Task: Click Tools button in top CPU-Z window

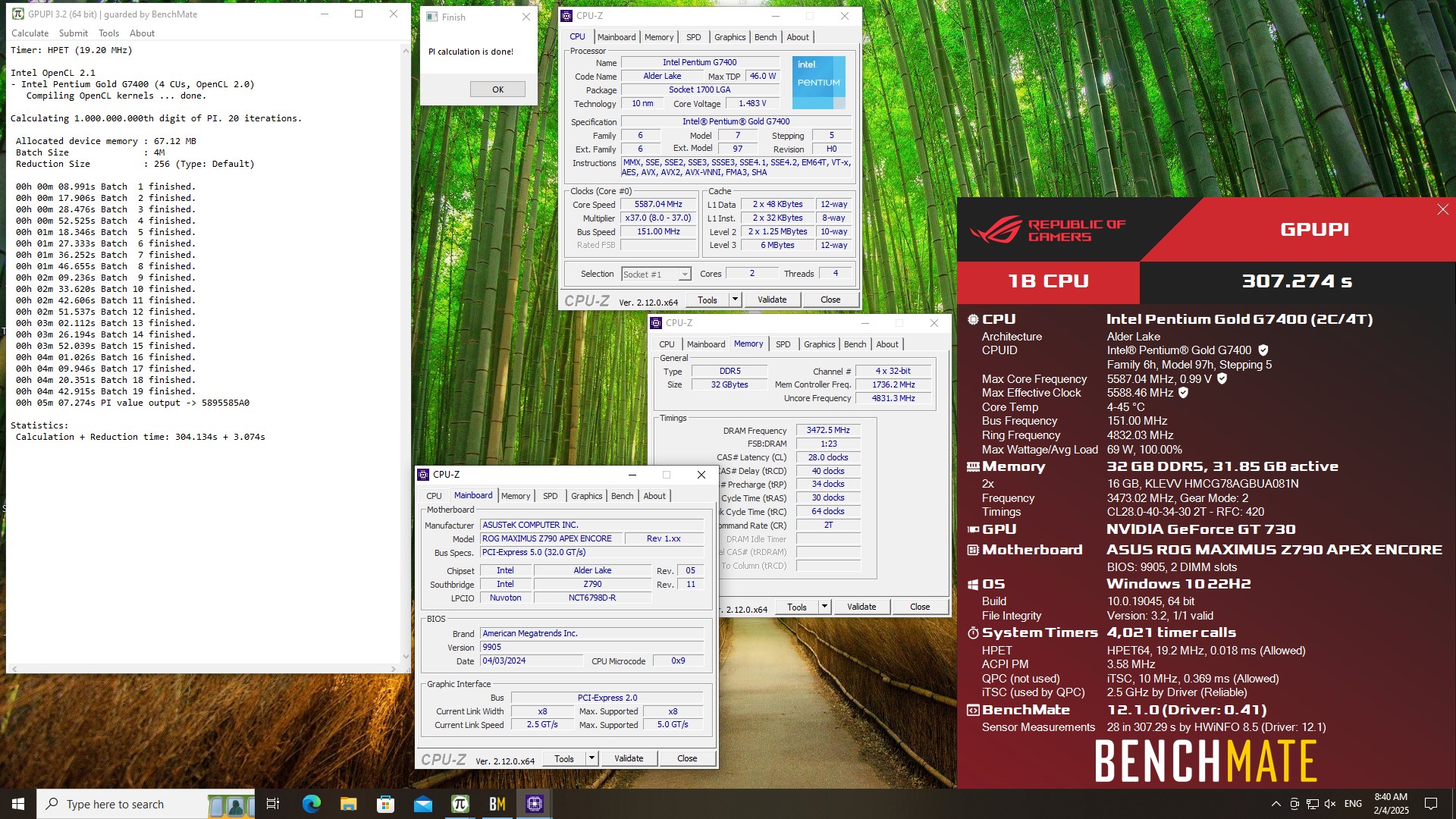Action: tap(707, 300)
